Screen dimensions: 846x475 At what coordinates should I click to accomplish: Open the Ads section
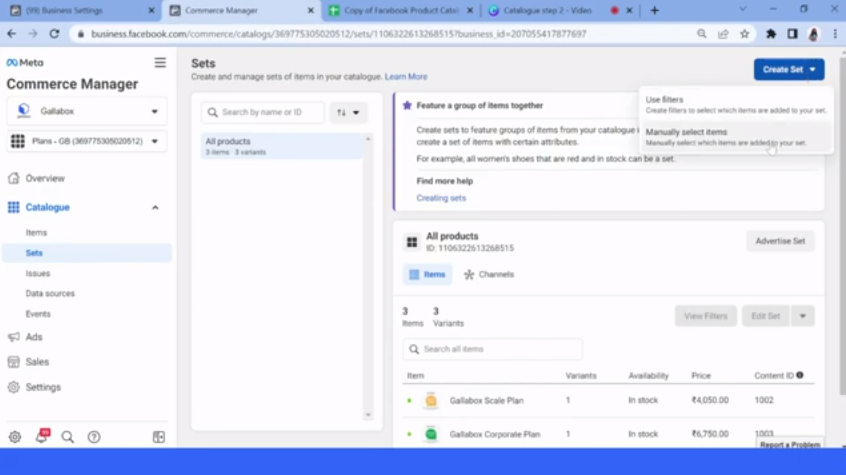tap(33, 337)
